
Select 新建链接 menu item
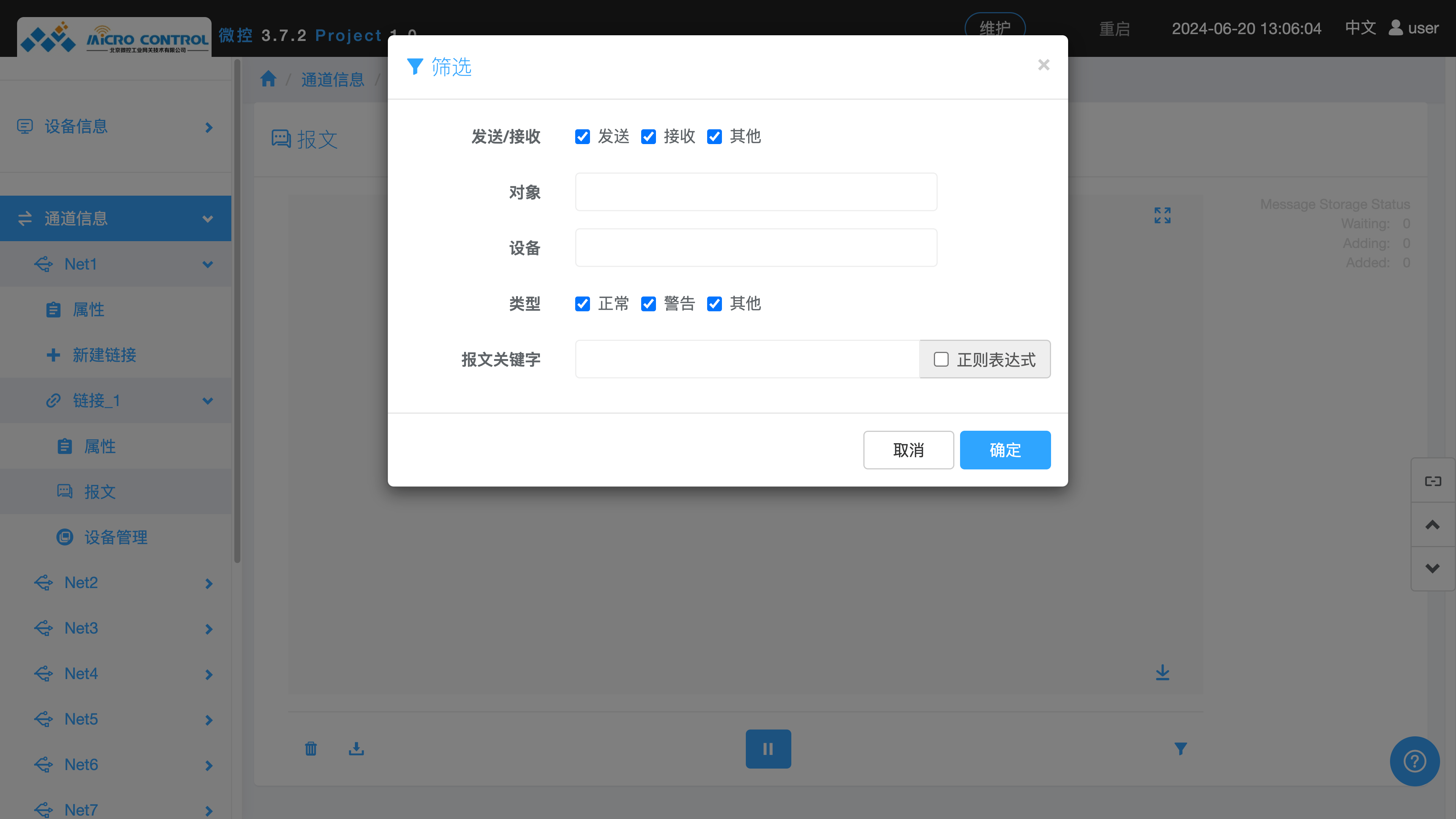click(105, 355)
